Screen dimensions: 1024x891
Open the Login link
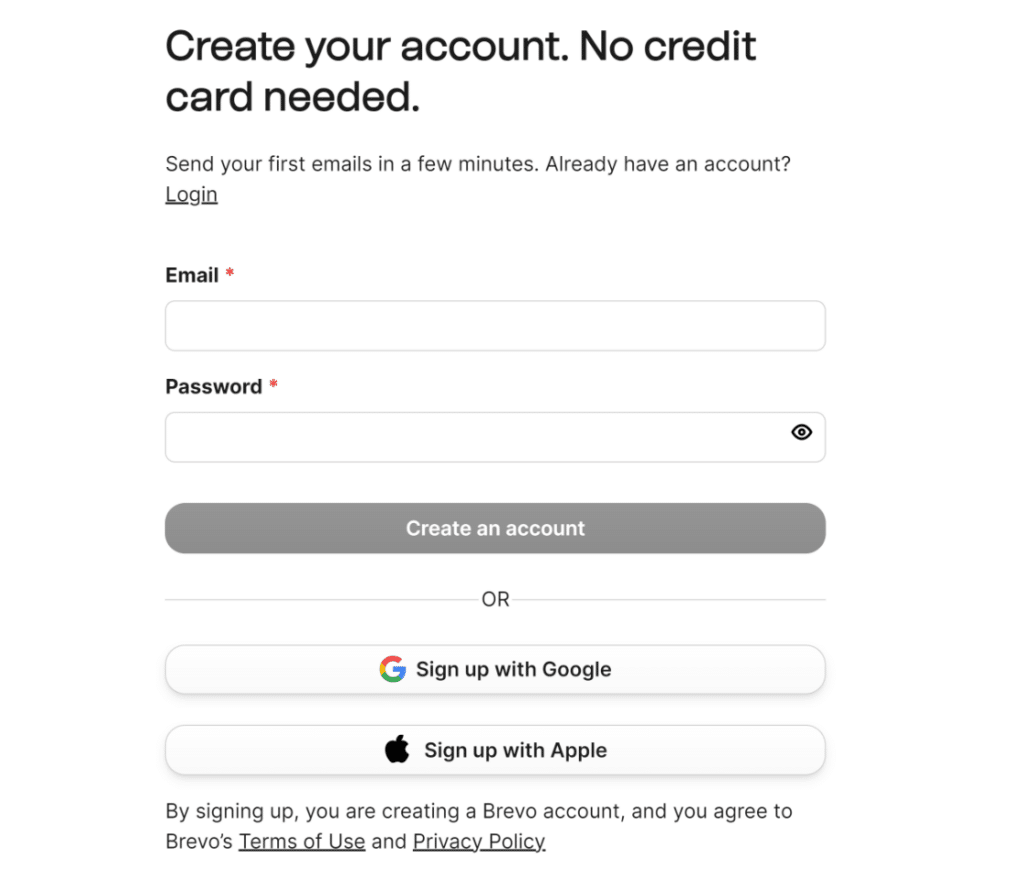[x=190, y=194]
